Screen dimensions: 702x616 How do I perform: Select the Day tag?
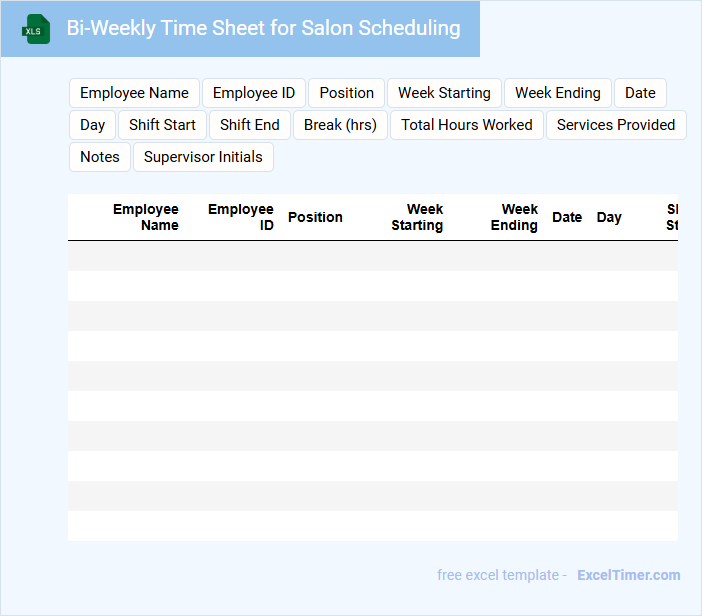pyautogui.click(x=93, y=125)
